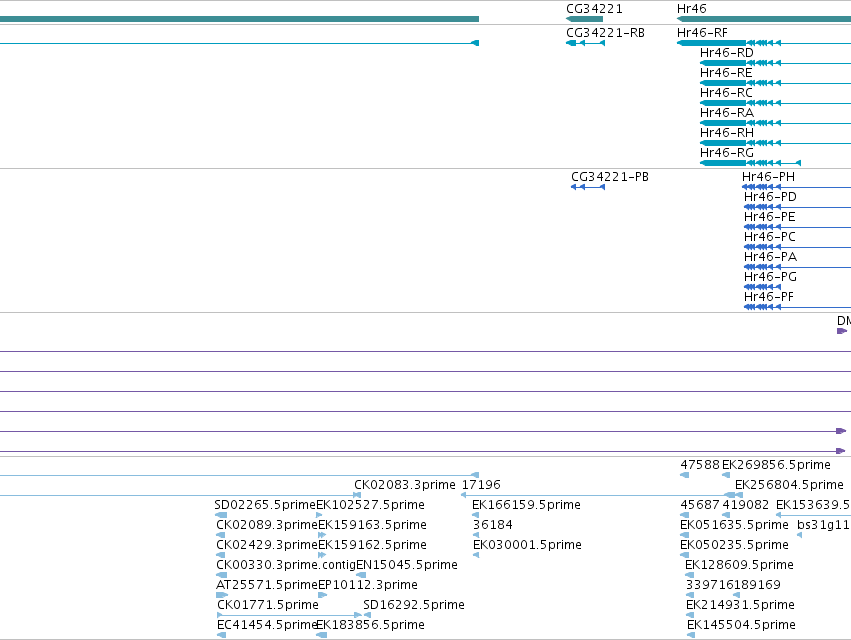Click the 45687 feature label
The height and width of the screenshot is (640, 851).
point(700,505)
